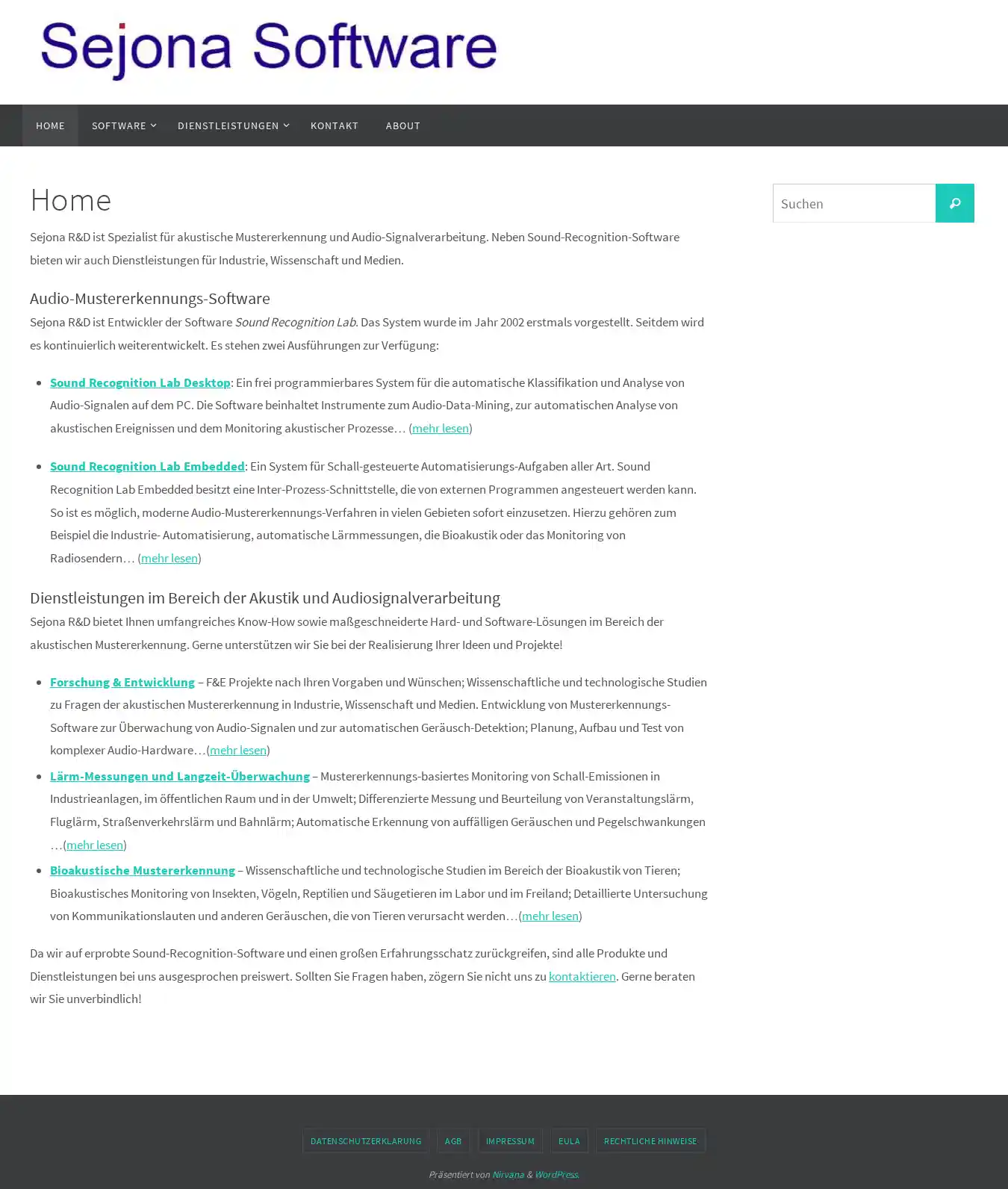Viewport: 1008px width, 1189px height.
Task: Click the Sejona Software logo
Action: tap(269, 49)
